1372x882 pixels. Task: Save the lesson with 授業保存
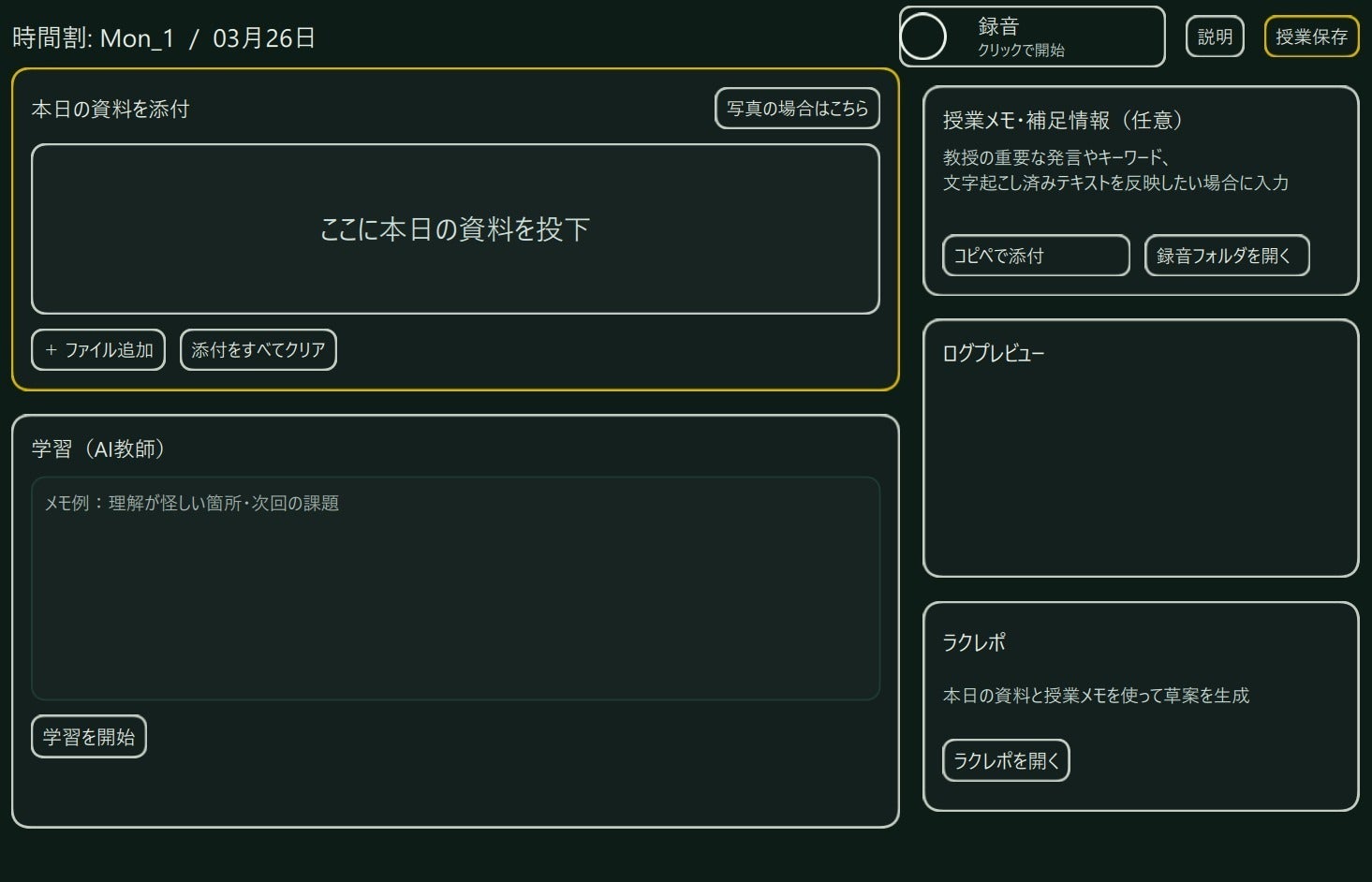pos(1311,37)
